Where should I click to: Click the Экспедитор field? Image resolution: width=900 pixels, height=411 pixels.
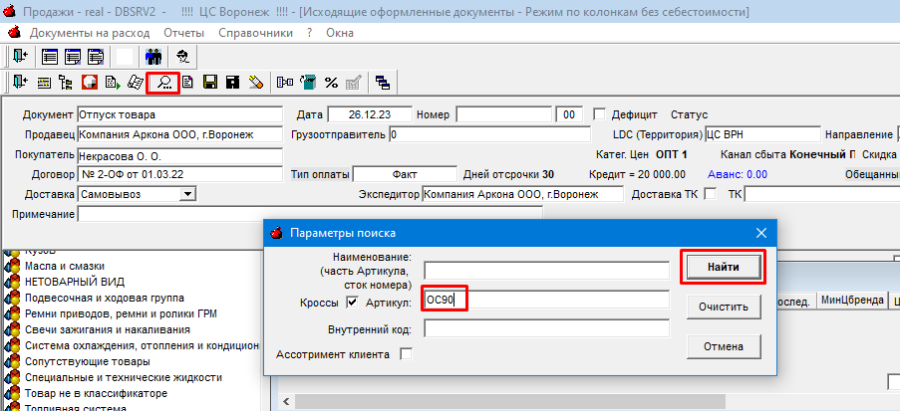point(522,194)
